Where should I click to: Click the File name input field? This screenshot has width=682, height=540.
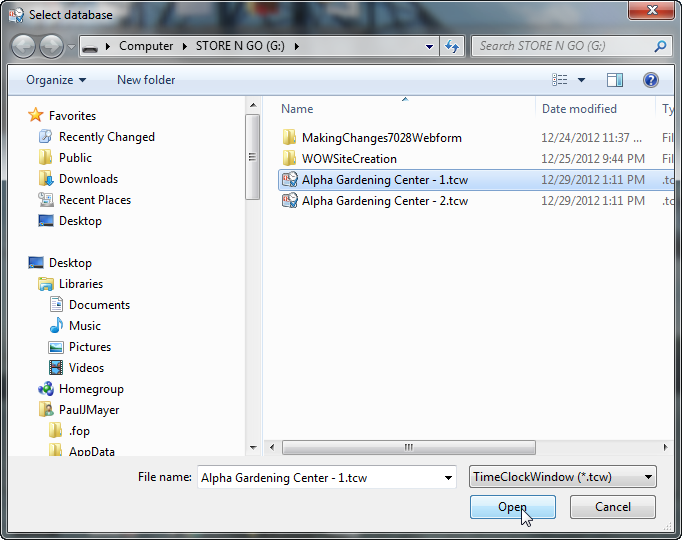[x=318, y=478]
